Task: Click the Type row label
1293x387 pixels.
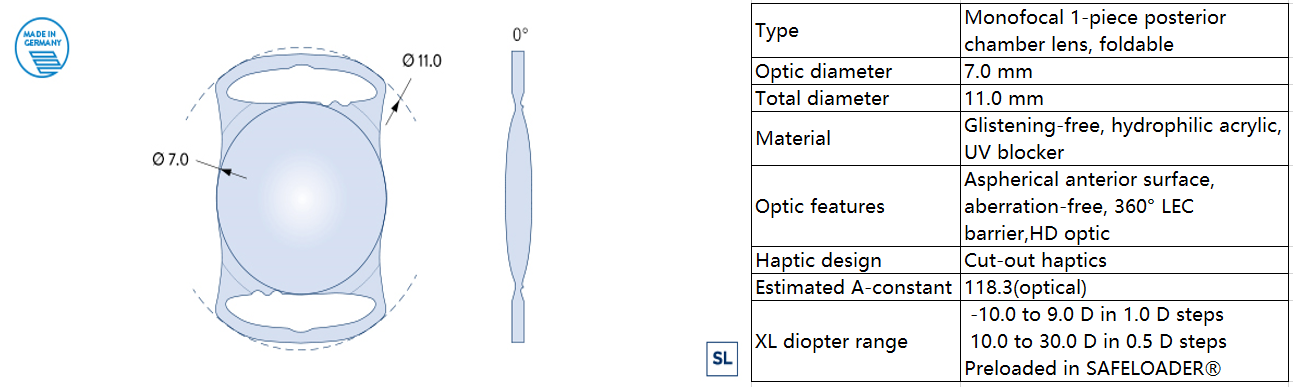Action: tap(778, 31)
